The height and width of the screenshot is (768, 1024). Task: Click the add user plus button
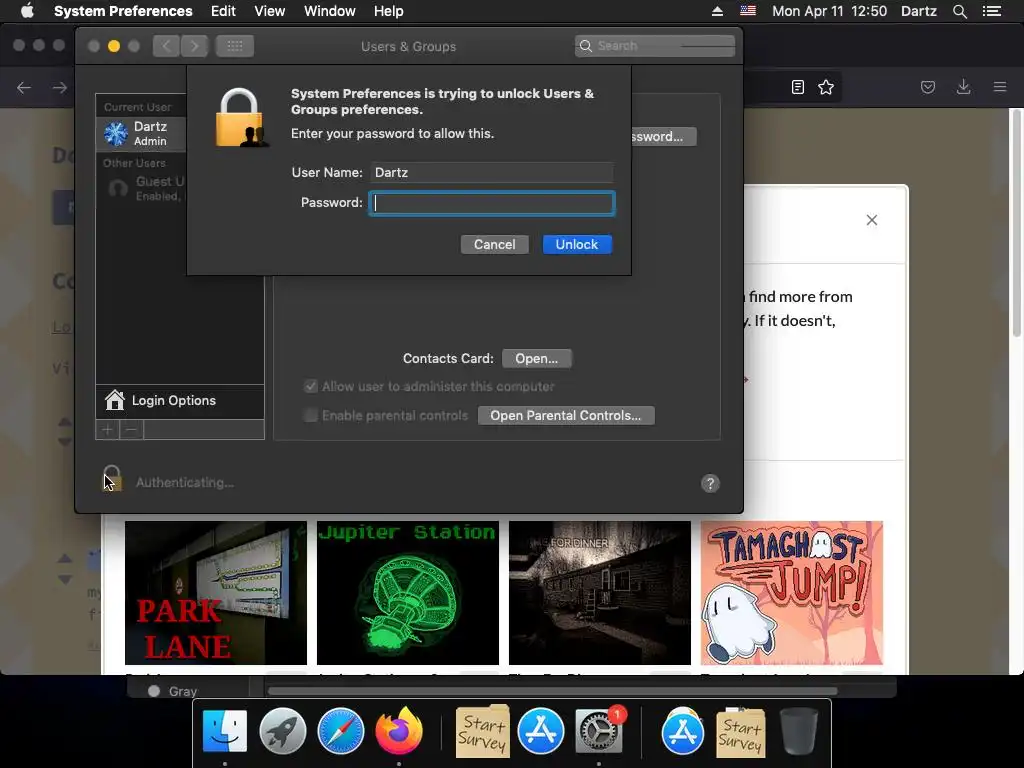(x=107, y=430)
